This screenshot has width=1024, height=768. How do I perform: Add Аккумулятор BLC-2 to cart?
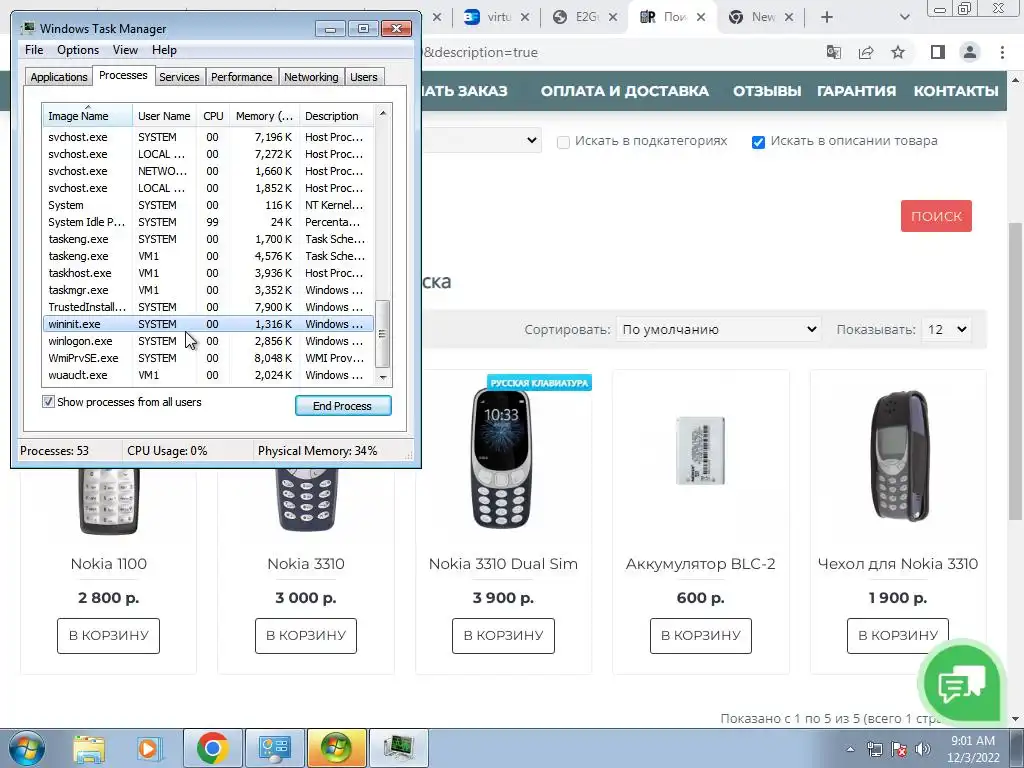[701, 635]
